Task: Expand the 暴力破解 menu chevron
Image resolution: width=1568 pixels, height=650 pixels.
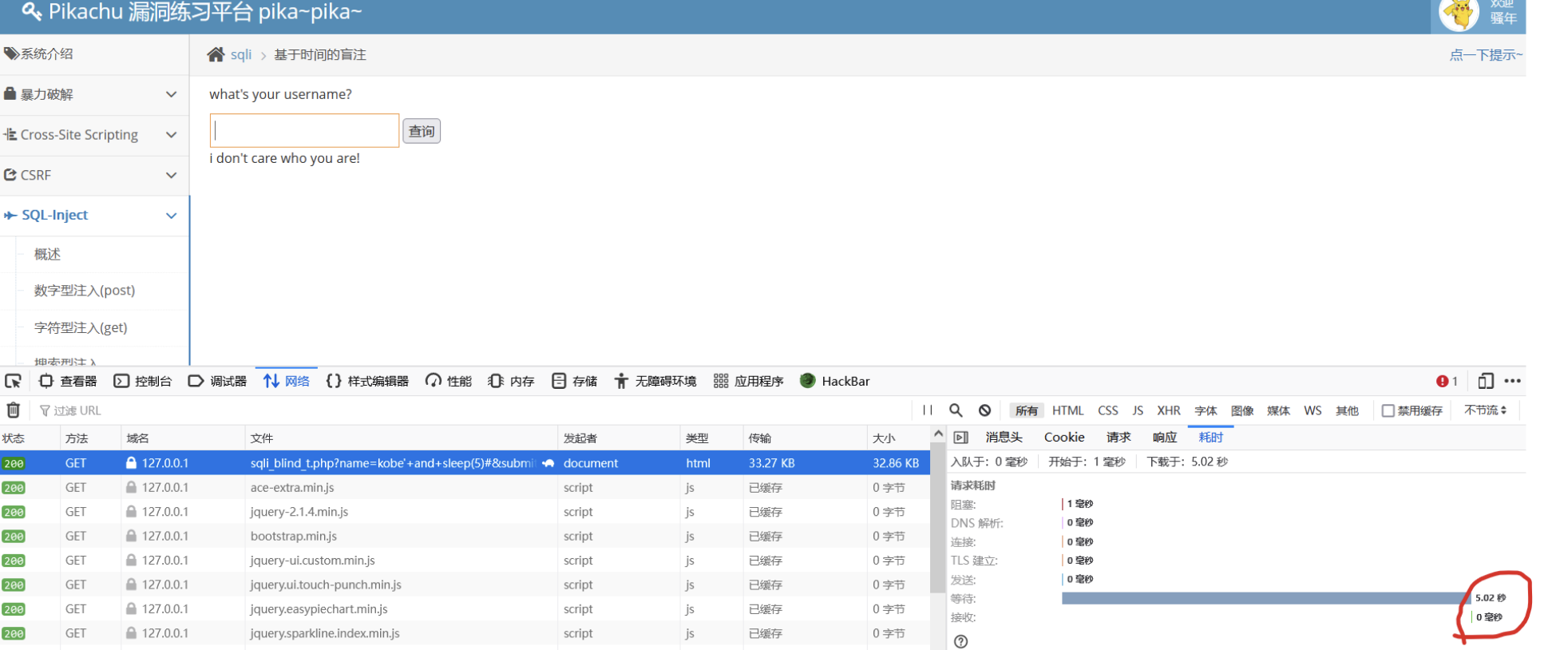Action: [x=171, y=94]
